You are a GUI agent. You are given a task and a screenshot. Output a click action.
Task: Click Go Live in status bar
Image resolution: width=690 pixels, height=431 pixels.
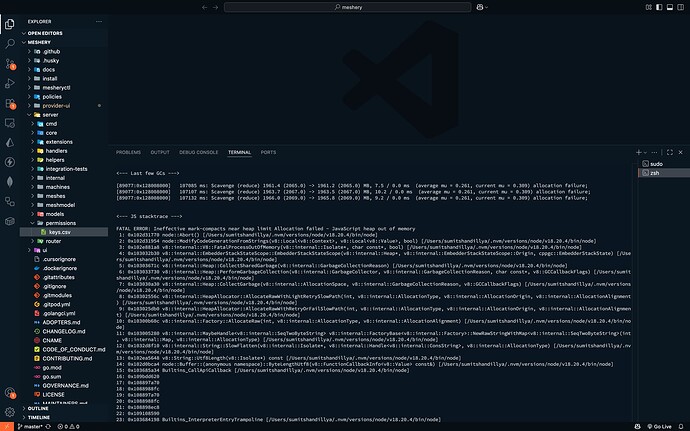point(659,427)
